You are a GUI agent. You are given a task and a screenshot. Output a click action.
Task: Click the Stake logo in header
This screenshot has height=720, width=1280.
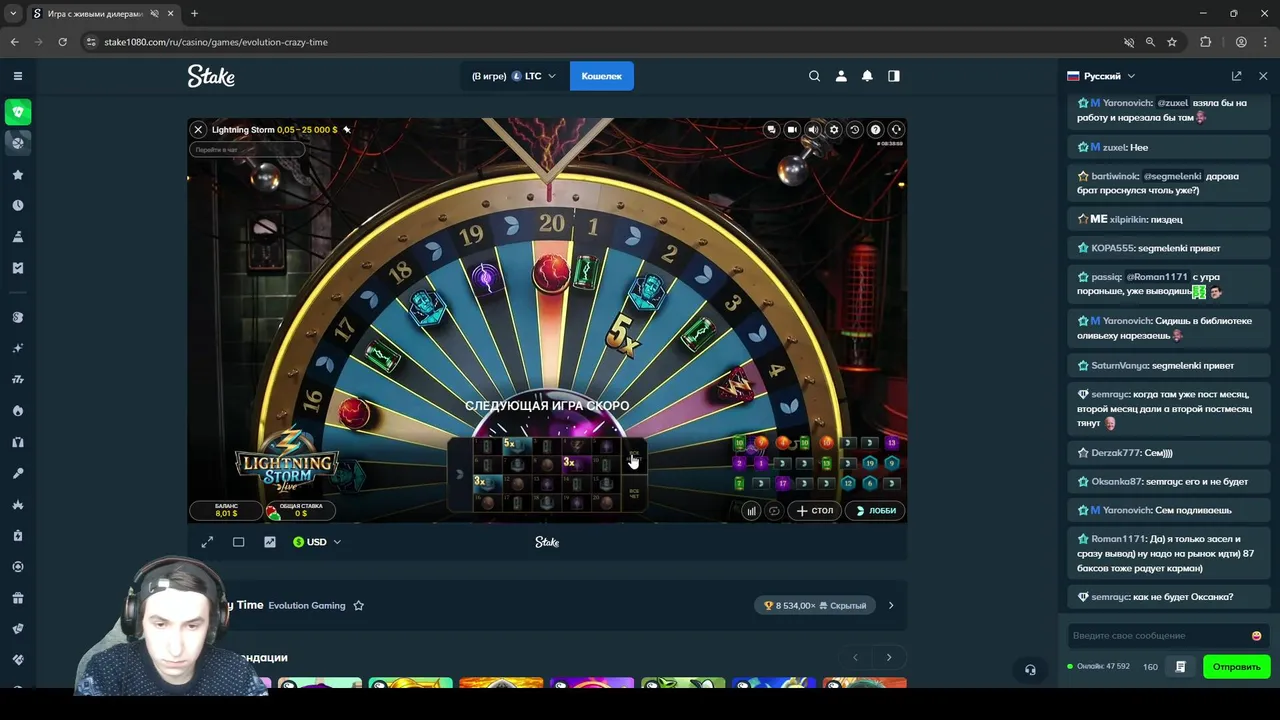coord(211,76)
